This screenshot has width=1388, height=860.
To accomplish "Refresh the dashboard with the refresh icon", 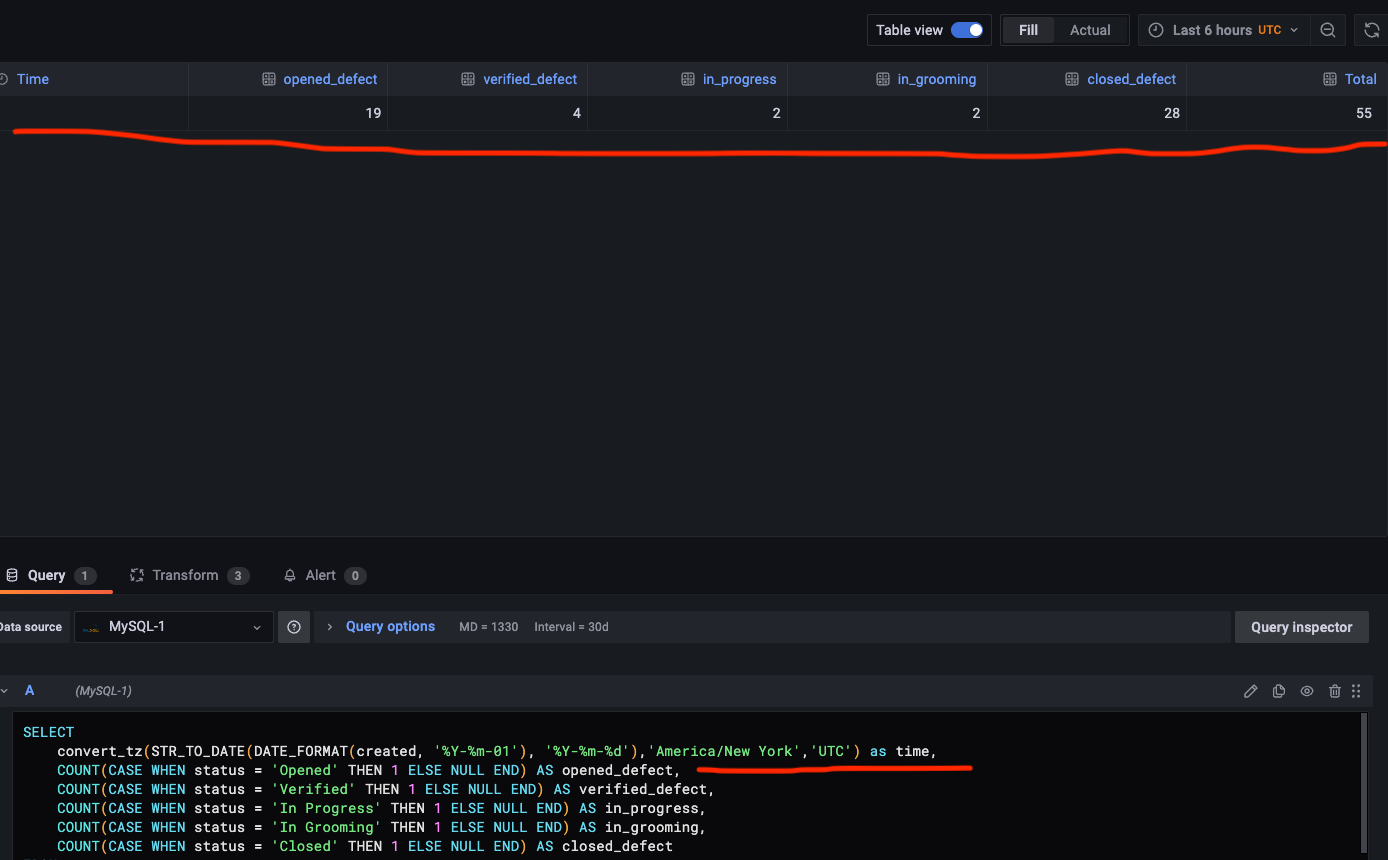I will [1372, 30].
